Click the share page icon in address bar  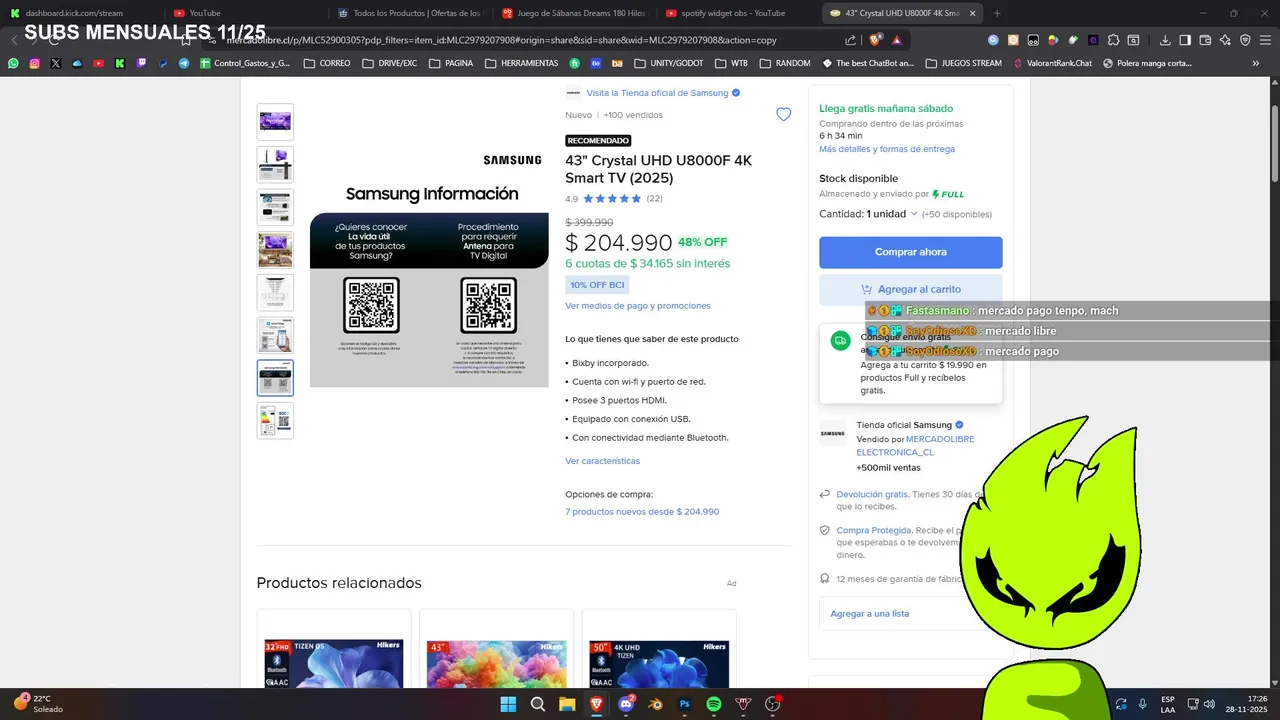click(851, 40)
